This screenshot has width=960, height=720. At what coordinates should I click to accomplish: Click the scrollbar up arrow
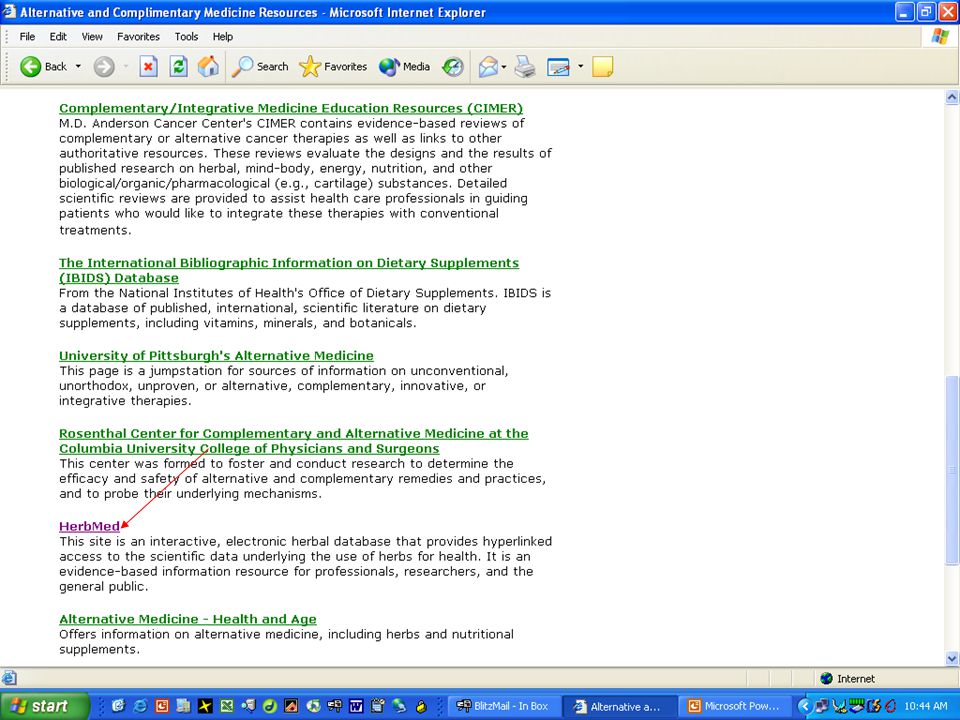(x=952, y=97)
